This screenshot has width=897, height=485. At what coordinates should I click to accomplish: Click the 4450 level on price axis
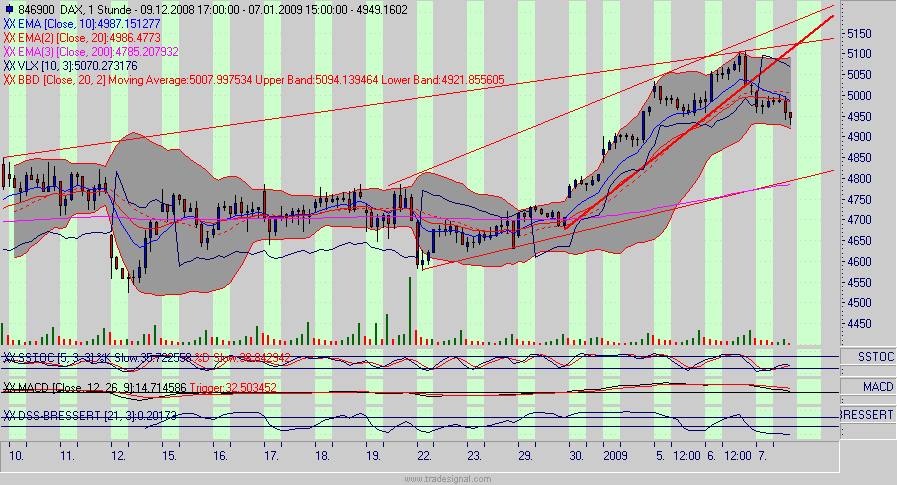[859, 324]
